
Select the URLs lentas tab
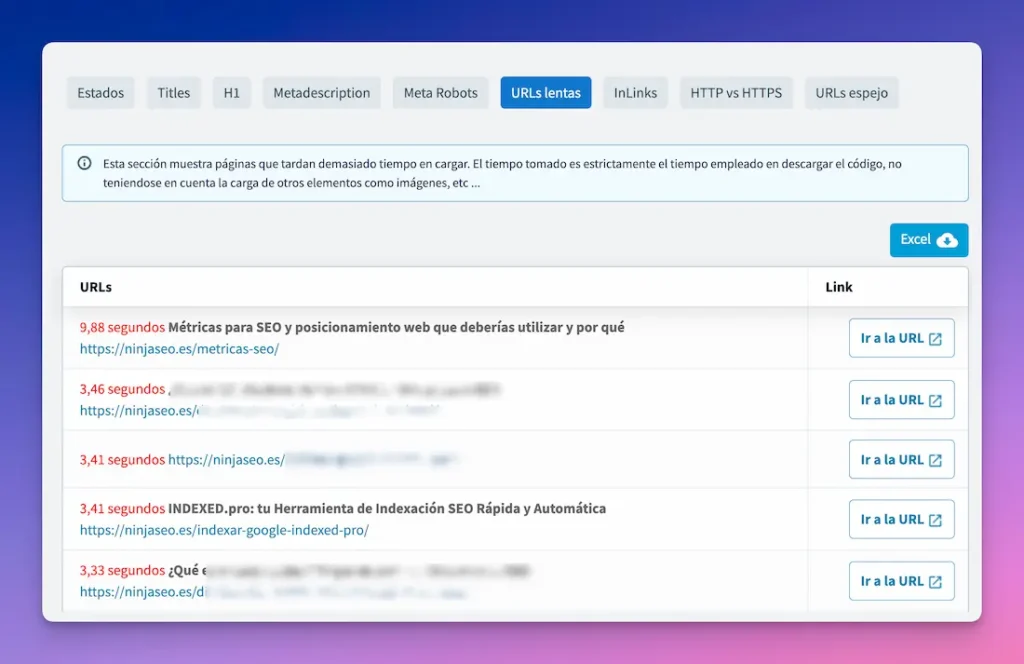click(545, 92)
